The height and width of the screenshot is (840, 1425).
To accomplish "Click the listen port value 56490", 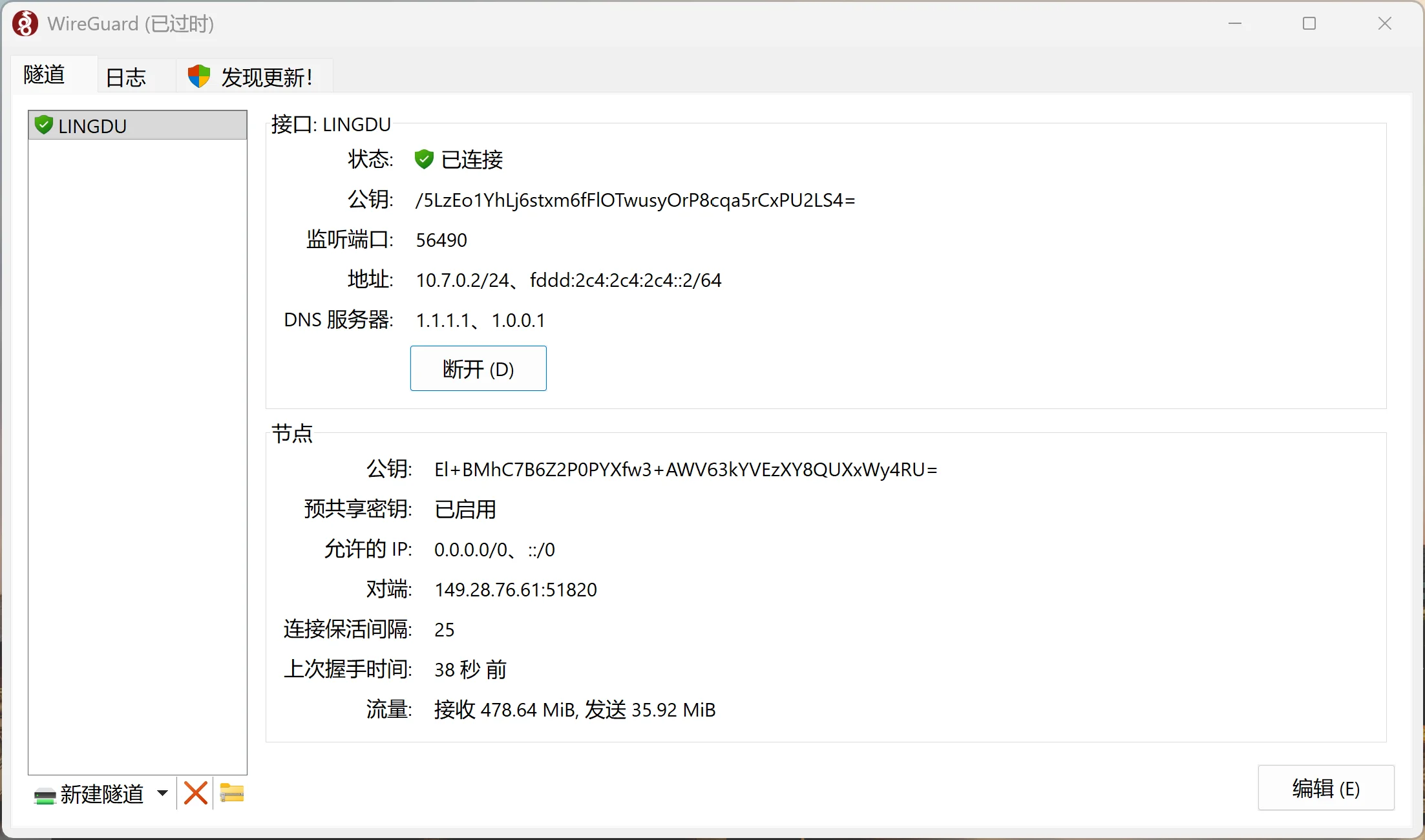I will point(441,240).
